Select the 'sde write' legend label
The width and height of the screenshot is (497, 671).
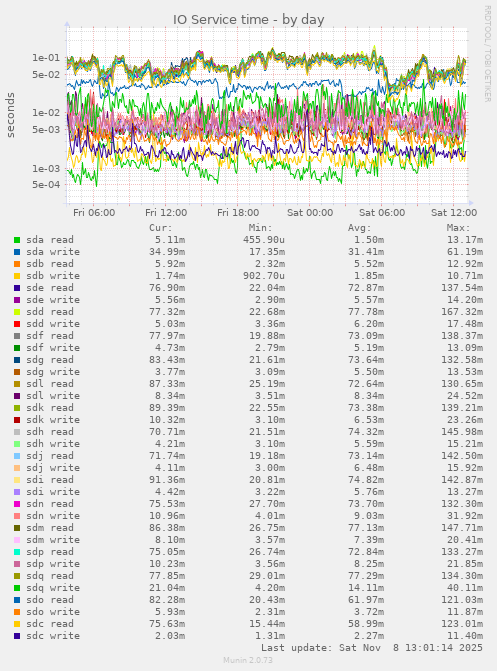coord(53,300)
